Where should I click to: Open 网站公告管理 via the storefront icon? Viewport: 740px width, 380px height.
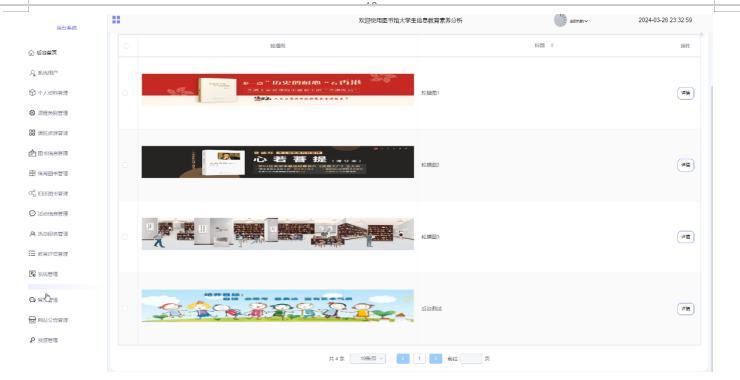(48, 320)
